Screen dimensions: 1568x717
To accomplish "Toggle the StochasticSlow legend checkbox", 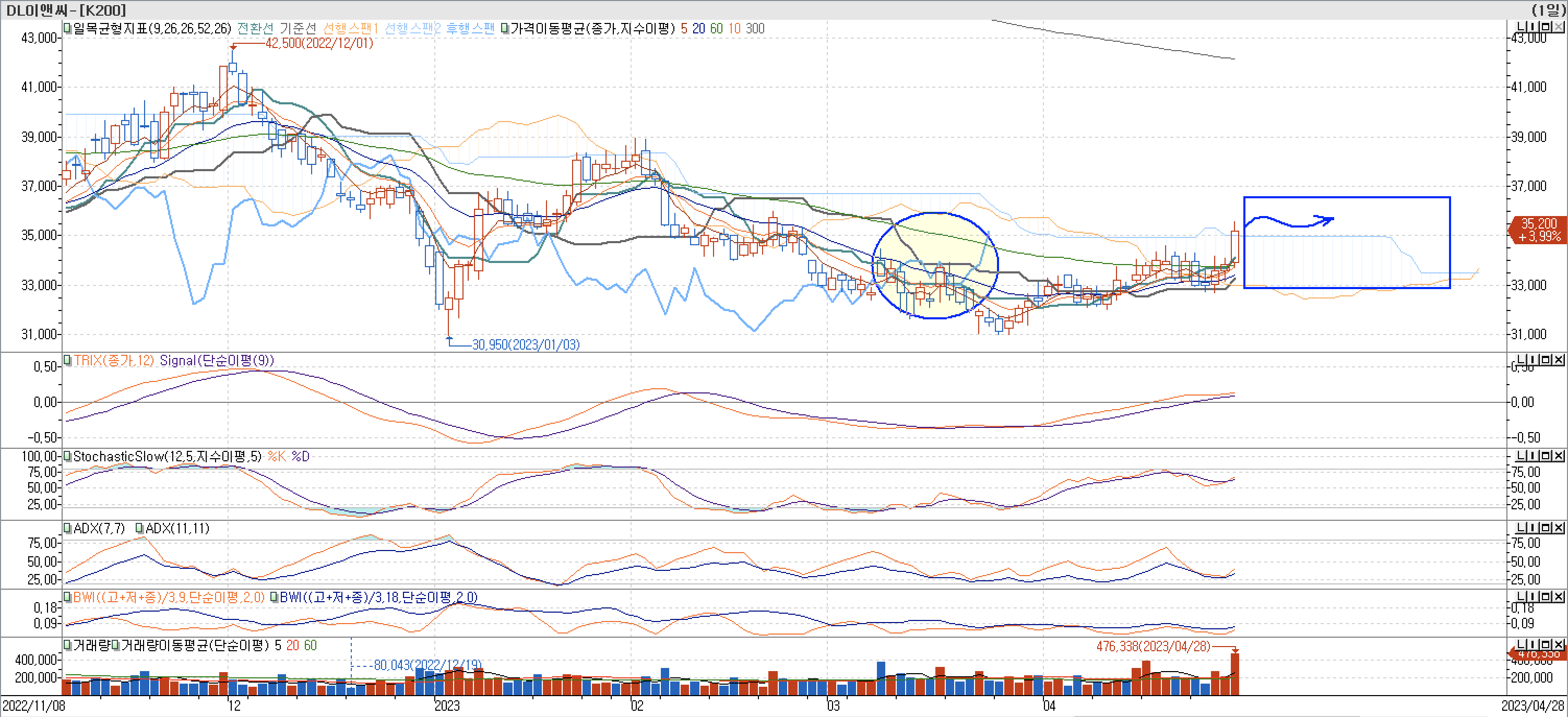I will pos(67,457).
